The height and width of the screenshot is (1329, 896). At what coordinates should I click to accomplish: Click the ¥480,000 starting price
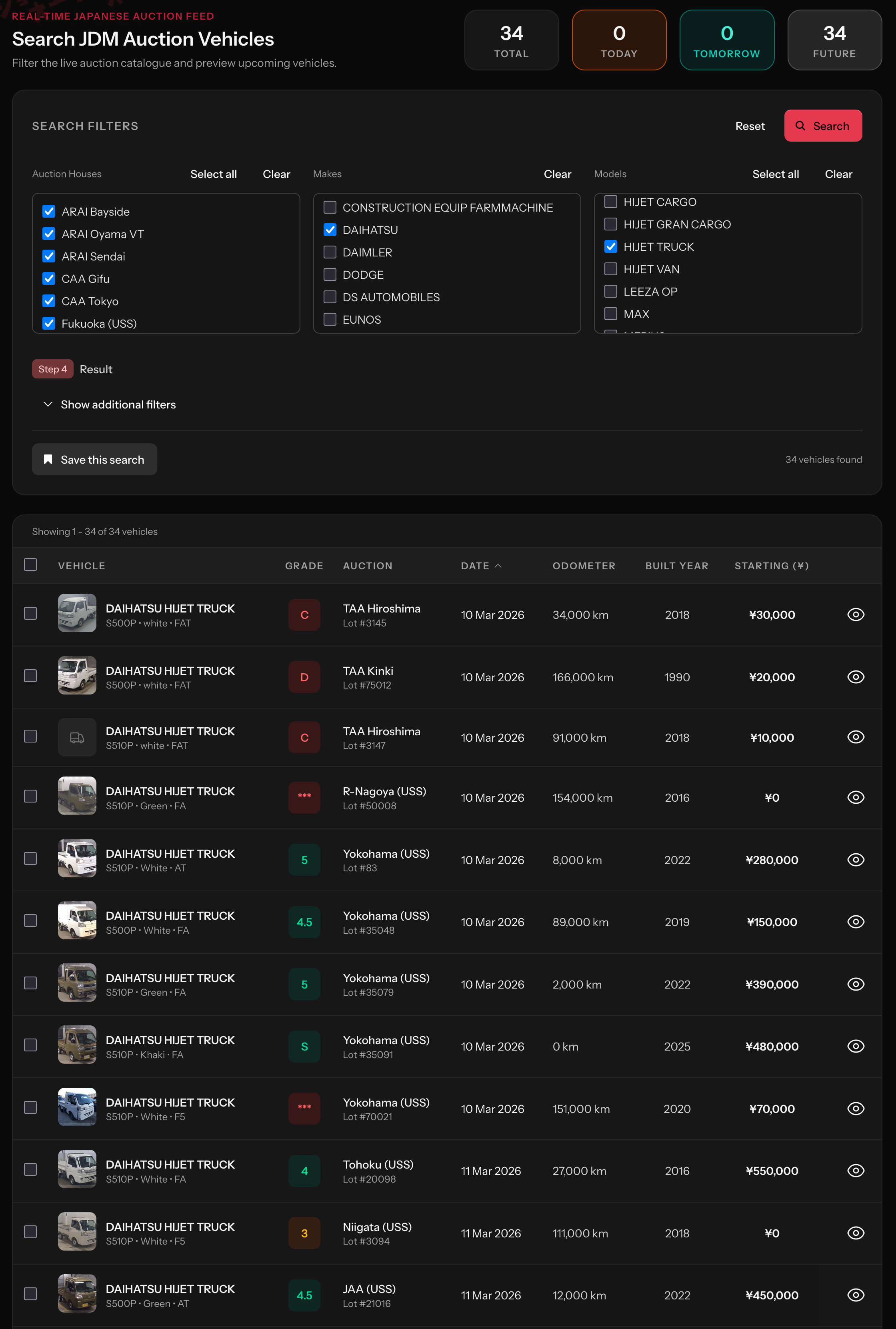[x=772, y=1047]
